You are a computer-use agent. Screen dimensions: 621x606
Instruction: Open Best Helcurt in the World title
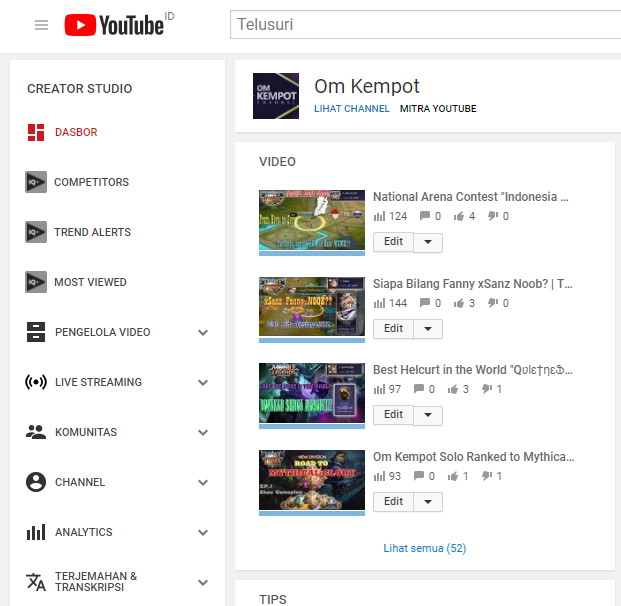(472, 370)
